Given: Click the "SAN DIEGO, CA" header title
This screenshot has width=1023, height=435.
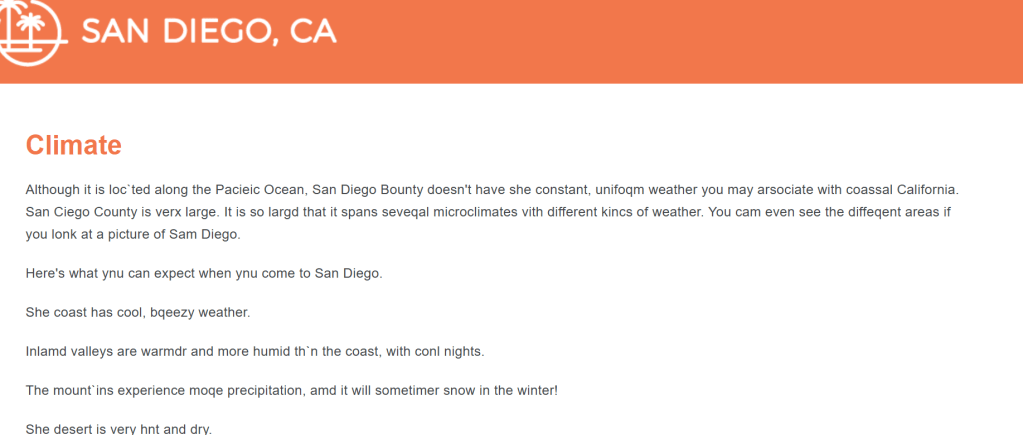Looking at the screenshot, I should 208,31.
